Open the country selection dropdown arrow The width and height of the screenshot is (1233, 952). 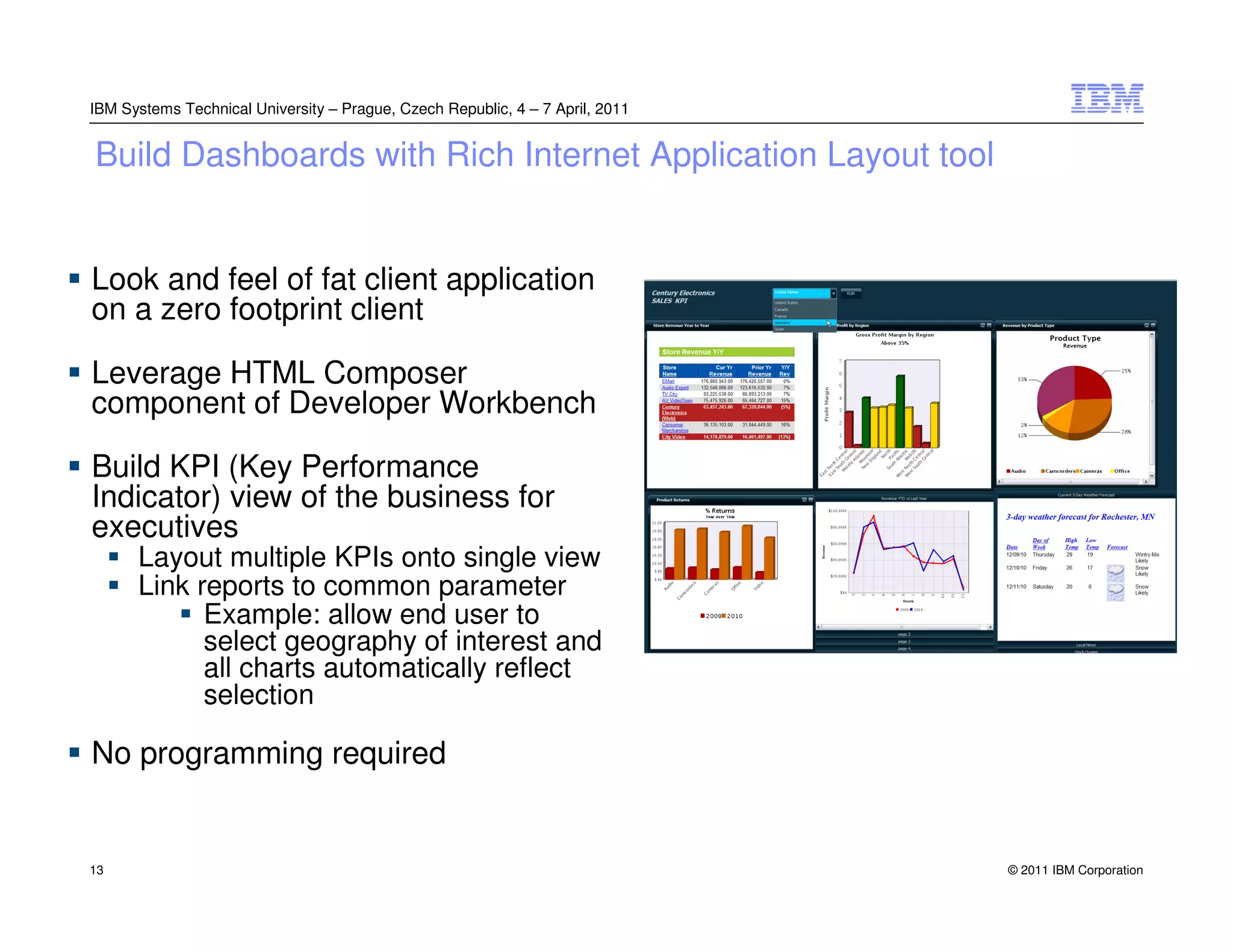pyautogui.click(x=833, y=294)
